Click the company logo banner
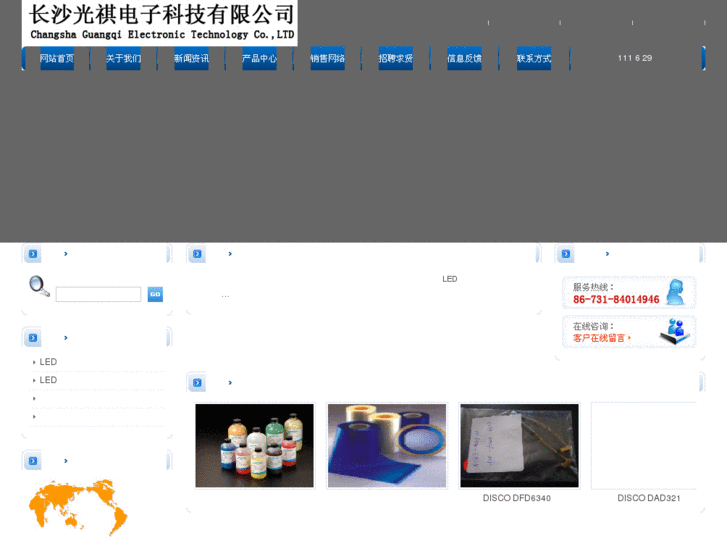Image resolution: width=727 pixels, height=545 pixels. point(159,23)
